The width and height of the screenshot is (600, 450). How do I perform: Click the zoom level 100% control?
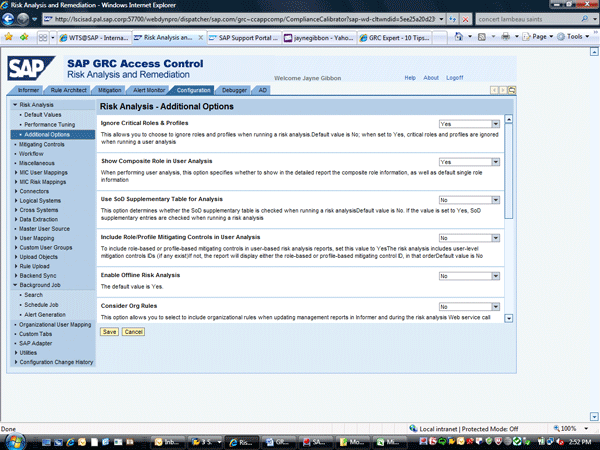click(x=570, y=429)
